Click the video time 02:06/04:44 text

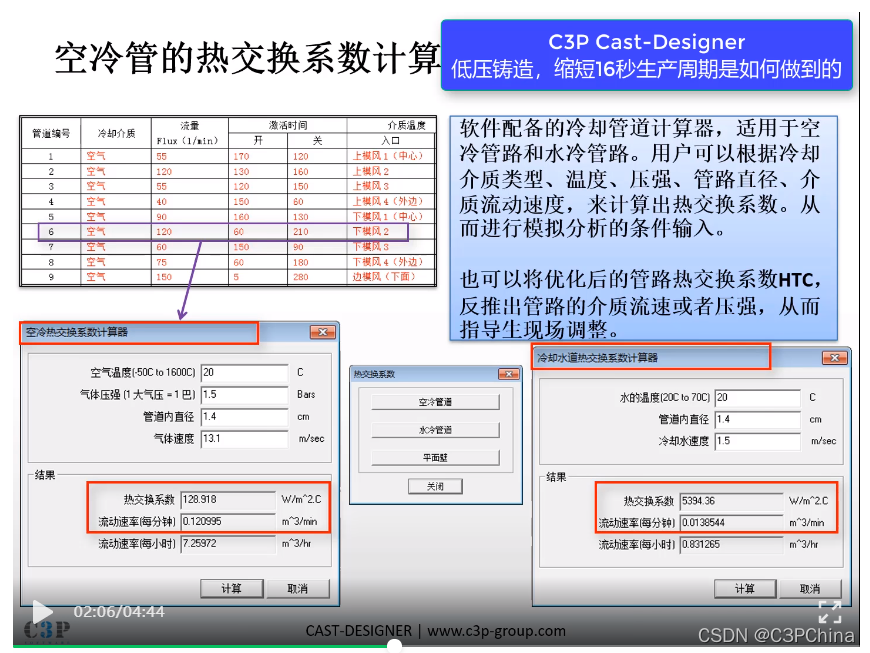click(119, 612)
